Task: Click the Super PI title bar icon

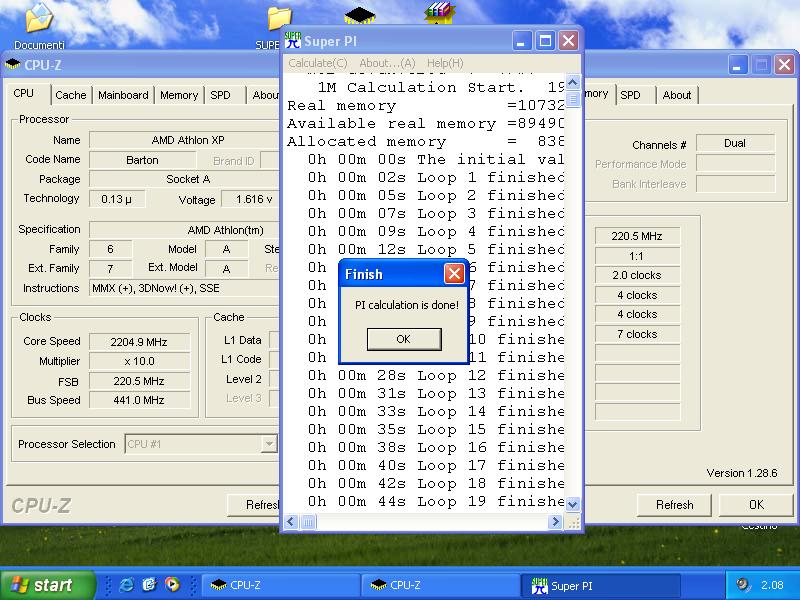Action: (293, 40)
